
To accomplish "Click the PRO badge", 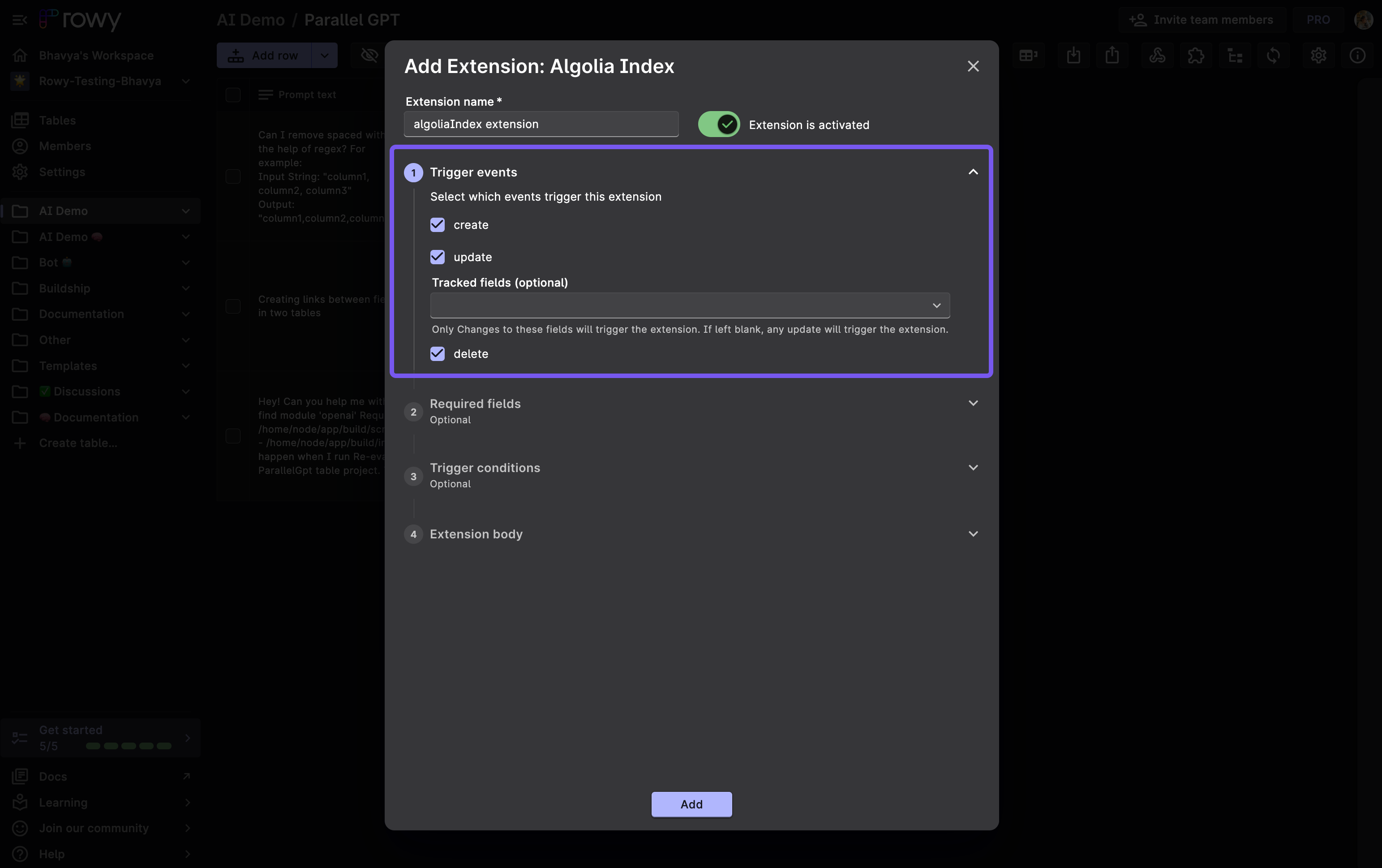I will point(1318,20).
